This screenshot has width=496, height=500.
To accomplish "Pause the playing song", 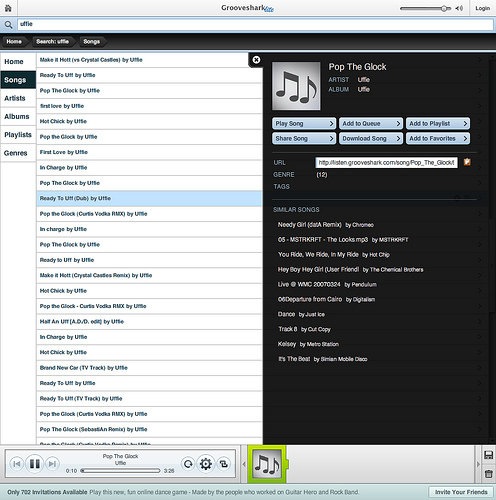I will click(x=35, y=464).
